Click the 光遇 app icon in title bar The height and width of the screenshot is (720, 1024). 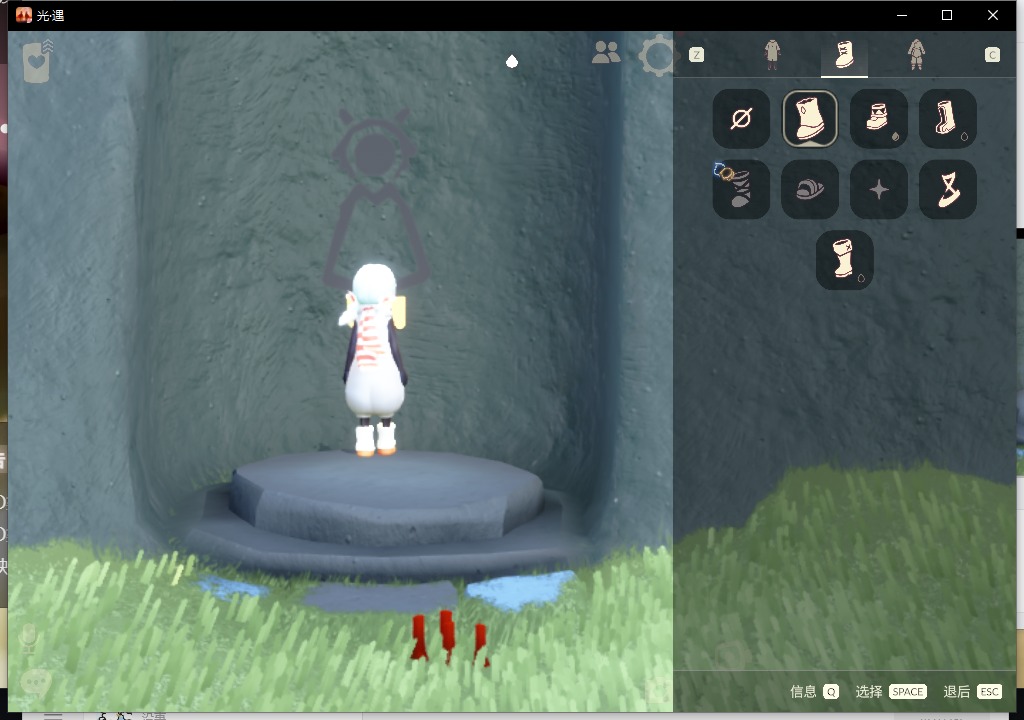click(x=24, y=15)
